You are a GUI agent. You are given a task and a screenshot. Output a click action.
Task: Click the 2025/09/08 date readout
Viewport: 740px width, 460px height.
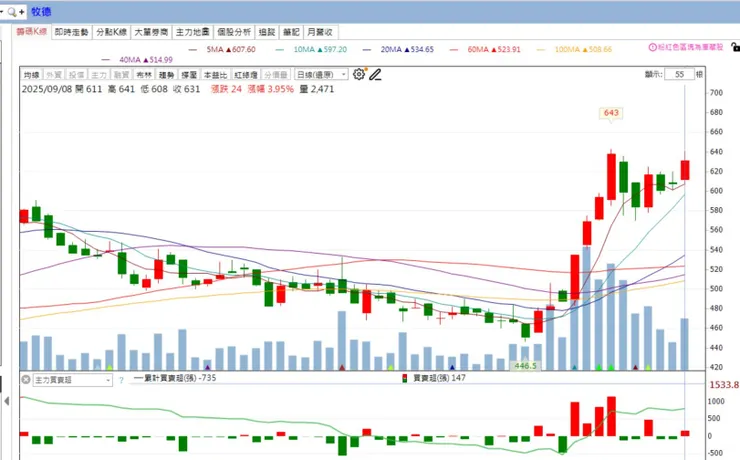coord(46,89)
